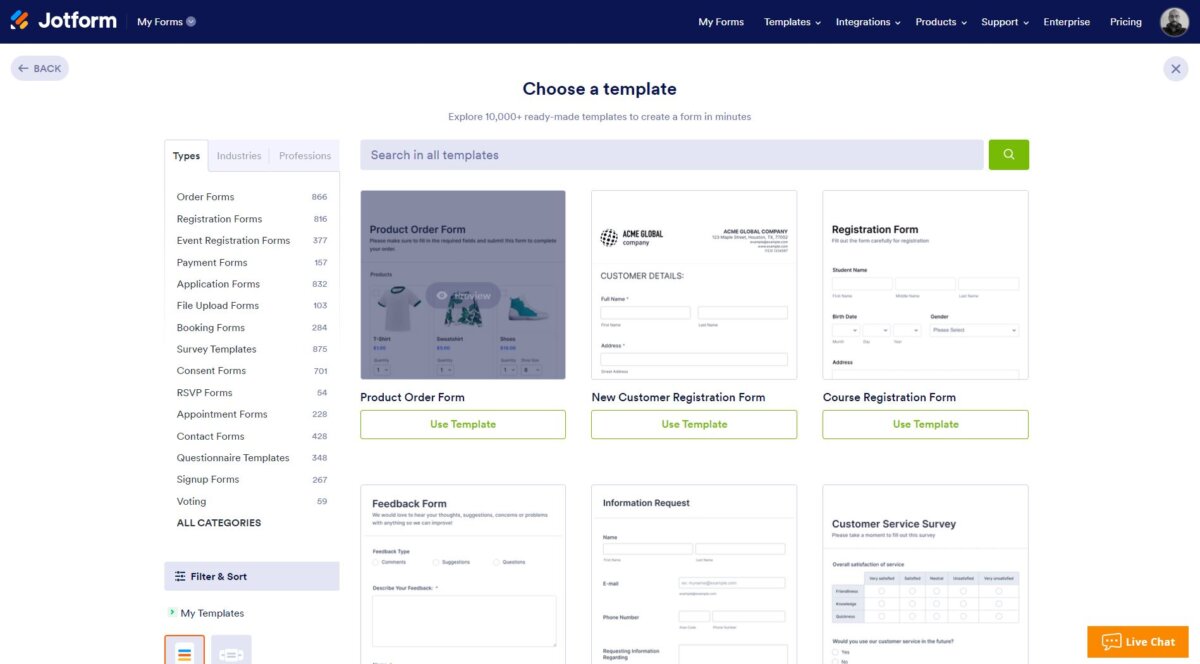
Task: Open the Products dropdown menu
Action: pos(938,21)
